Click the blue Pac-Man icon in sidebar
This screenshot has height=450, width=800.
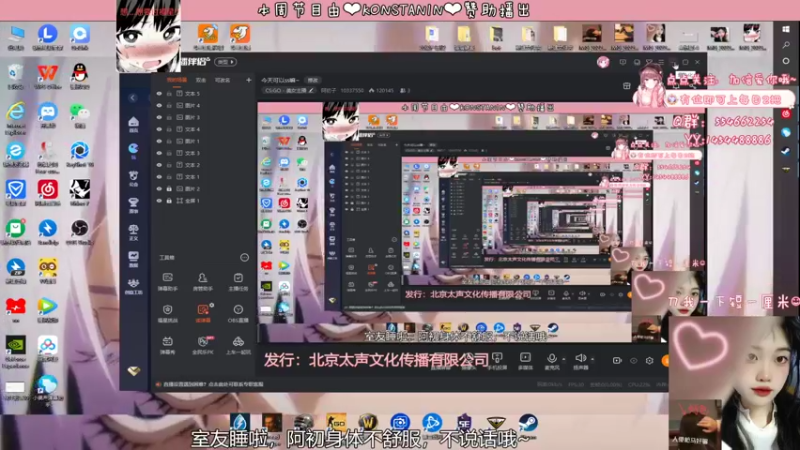pyautogui.click(x=133, y=148)
